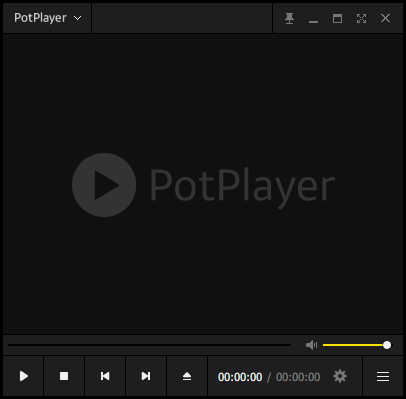
Task: Click the playback seek bar
Action: [x=149, y=345]
